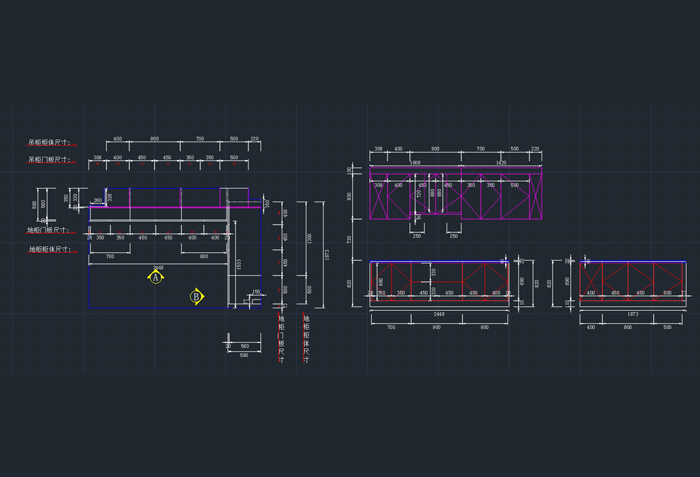700x477 pixels.
Task: Select the red base cabinet elevation in the middle
Action: pyautogui.click(x=438, y=279)
